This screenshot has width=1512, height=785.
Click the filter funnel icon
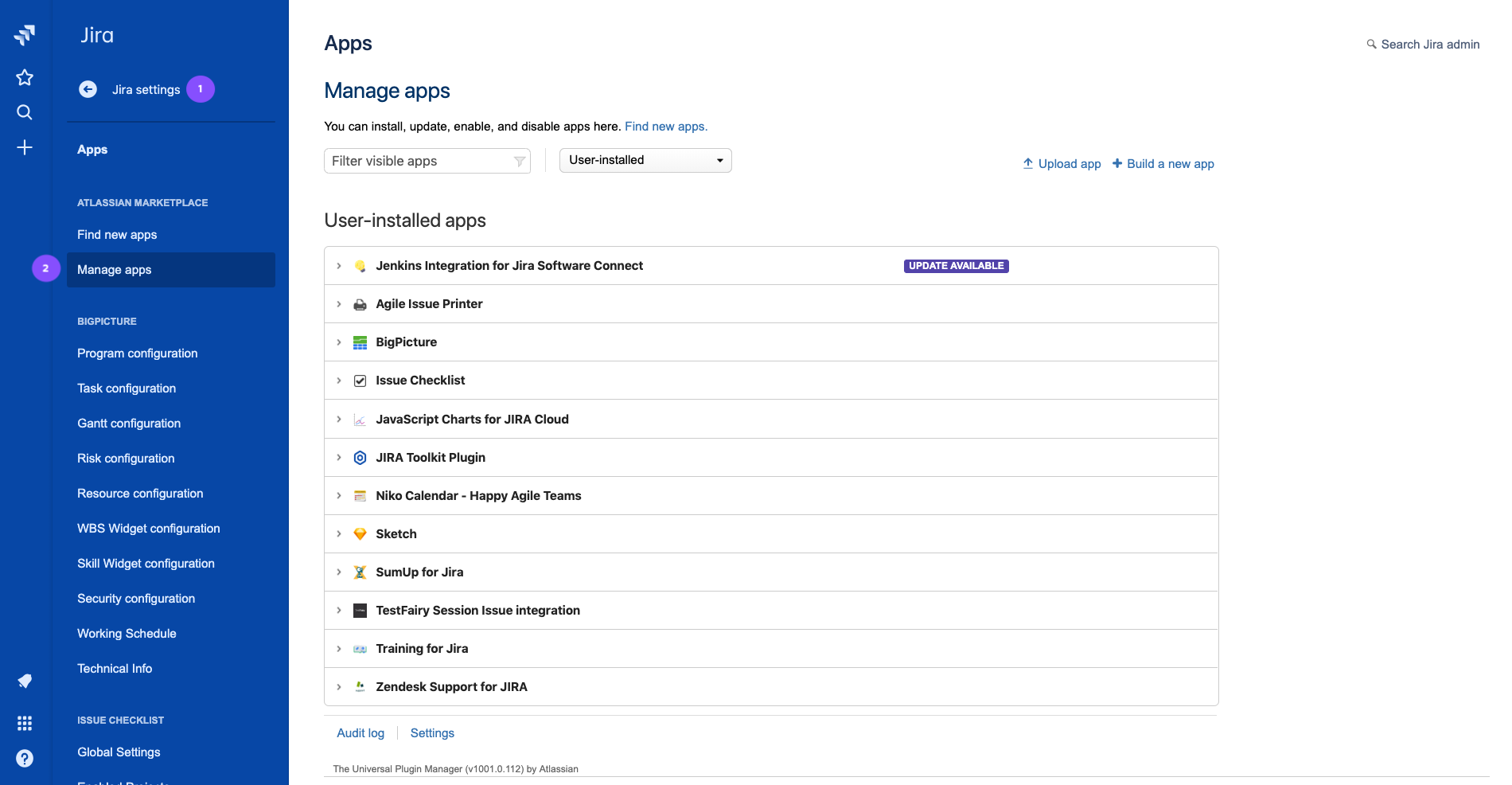pyautogui.click(x=520, y=162)
